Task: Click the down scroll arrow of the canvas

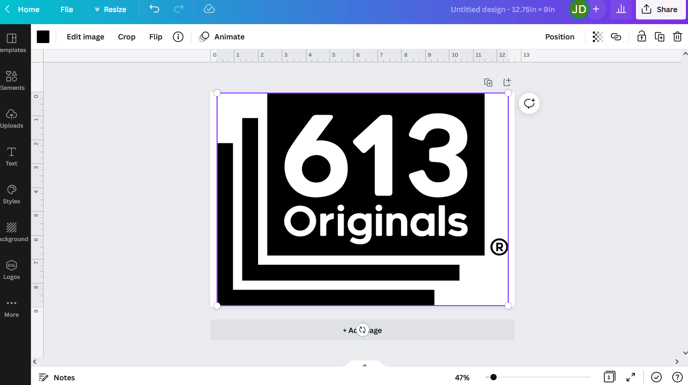Action: 685,353
